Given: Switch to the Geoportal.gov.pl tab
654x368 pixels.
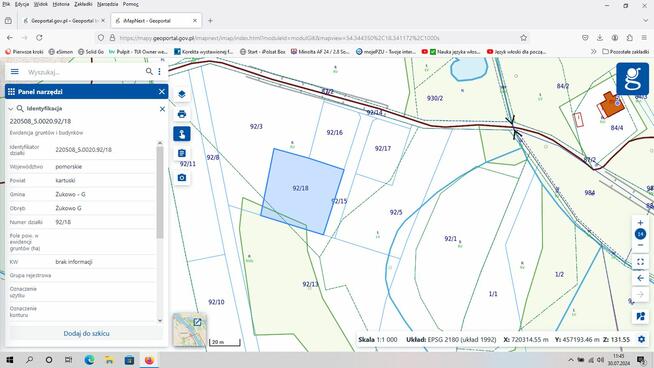Looking at the screenshot, I should [x=64, y=20].
